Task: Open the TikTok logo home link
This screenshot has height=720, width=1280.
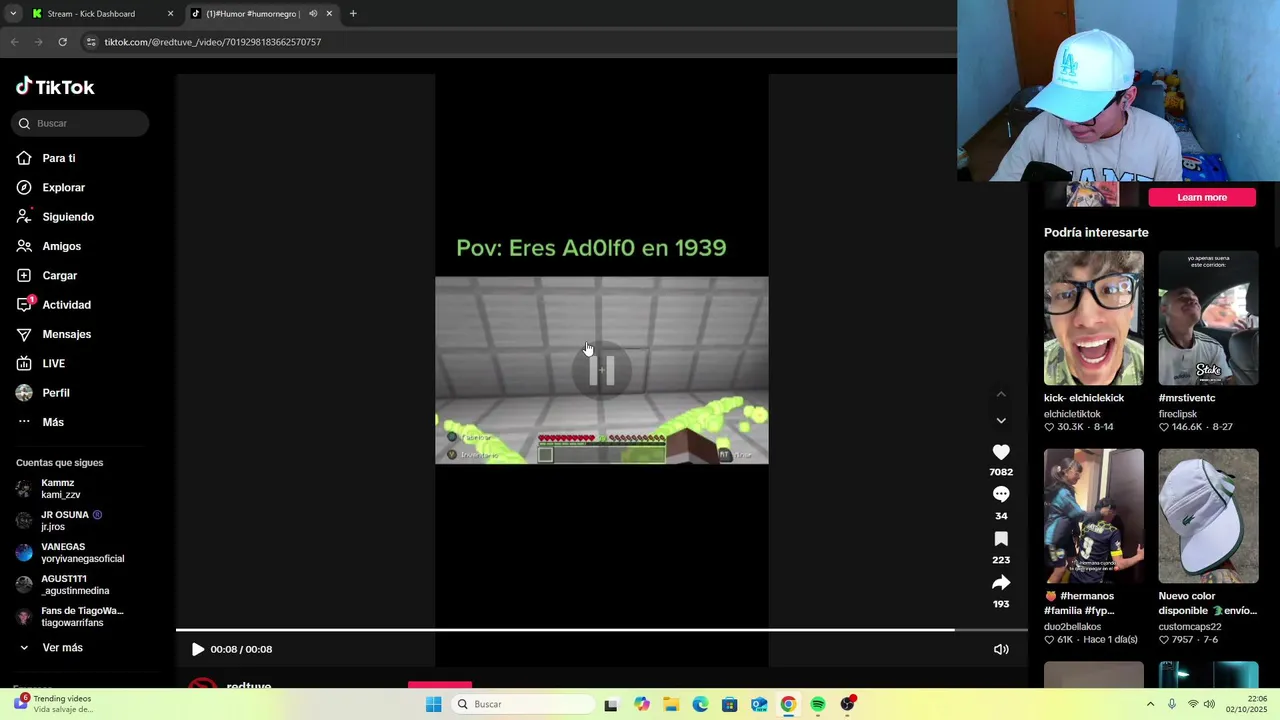Action: (55, 87)
